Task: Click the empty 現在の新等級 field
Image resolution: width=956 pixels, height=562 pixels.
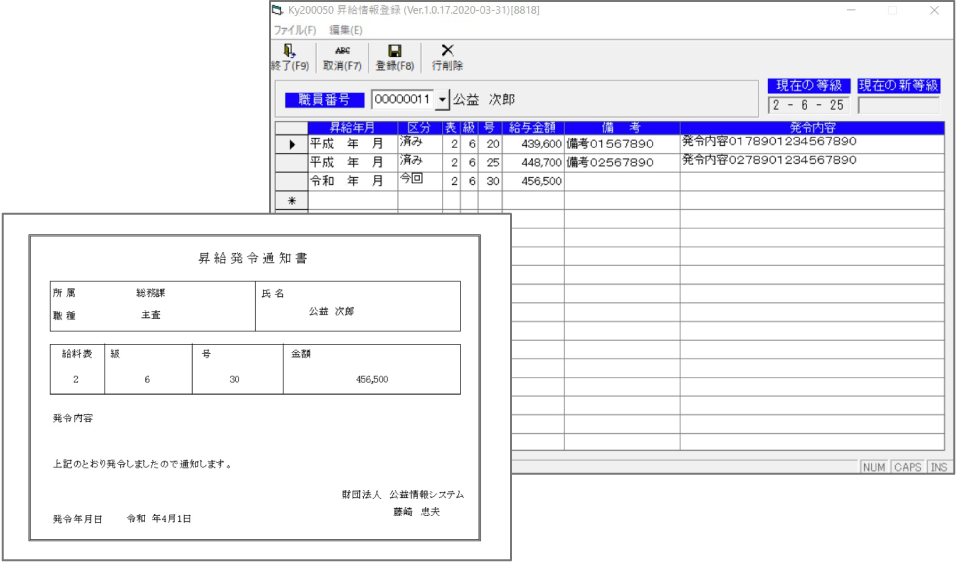Action: pyautogui.click(x=898, y=105)
